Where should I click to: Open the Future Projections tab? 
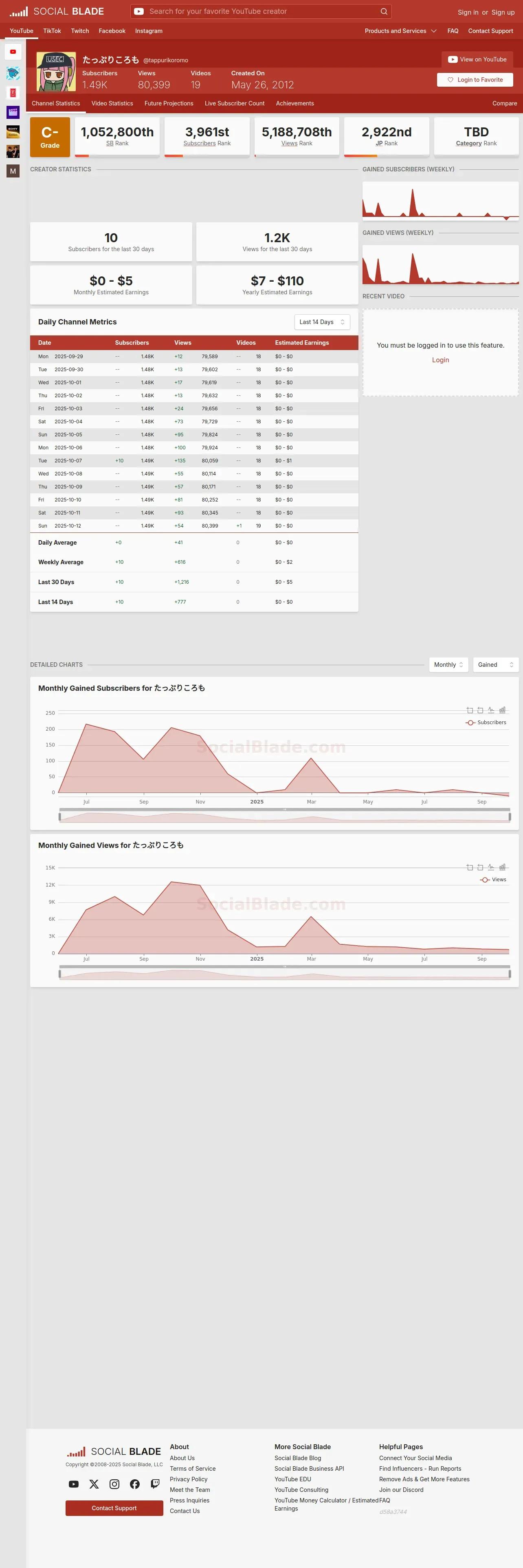coord(169,103)
